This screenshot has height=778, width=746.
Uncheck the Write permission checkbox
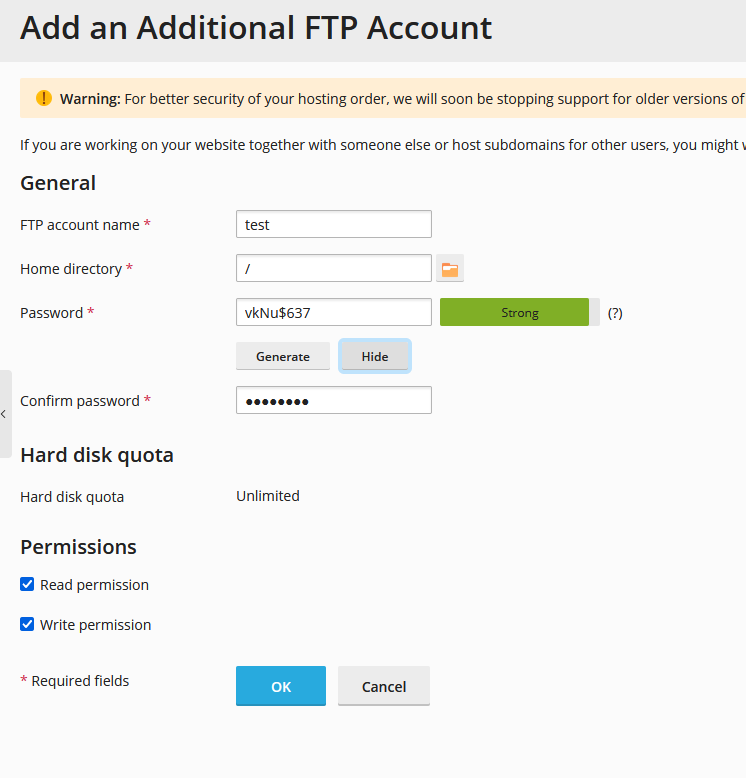(x=27, y=624)
